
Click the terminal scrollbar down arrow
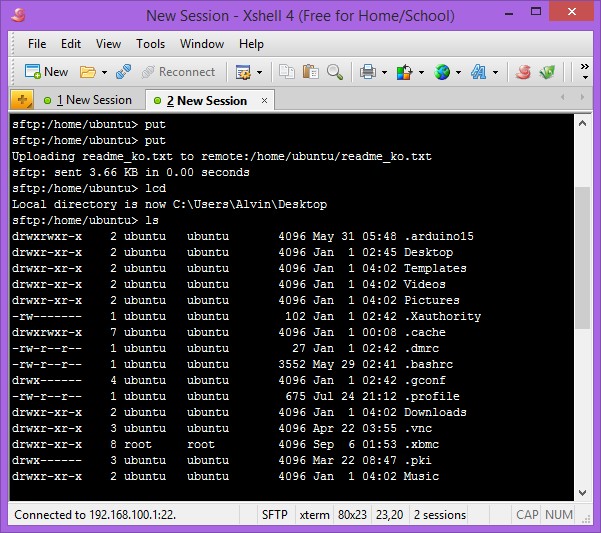click(x=583, y=492)
